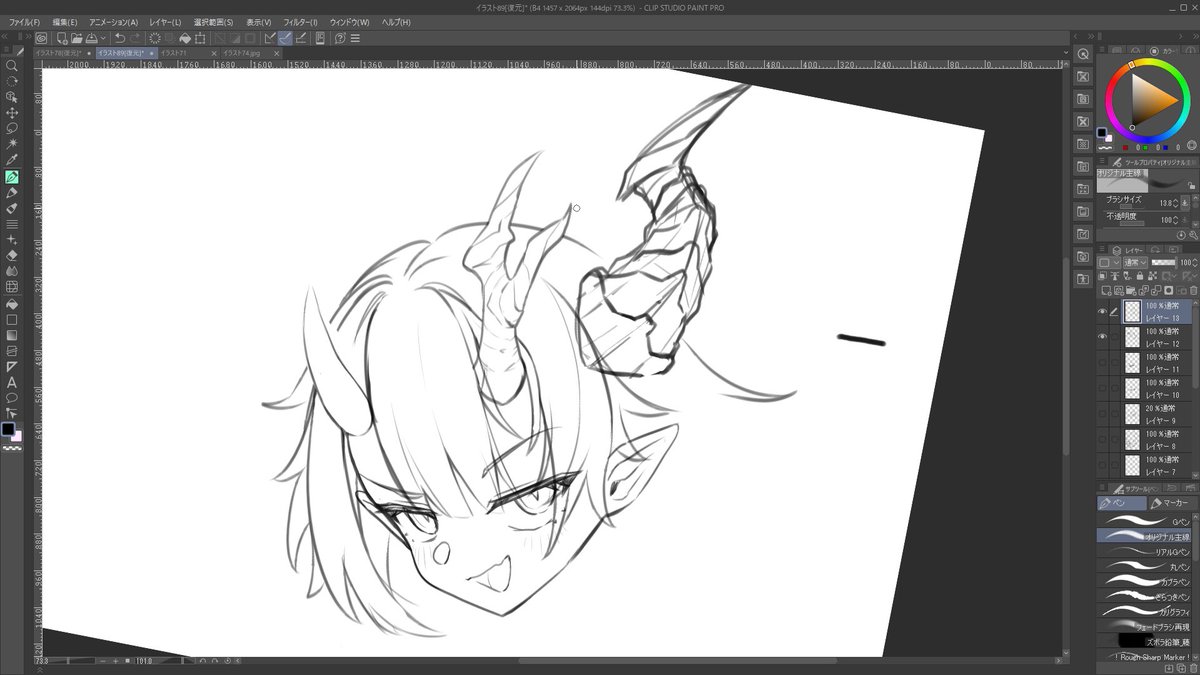Expand the command bar chevron at left
The height and width of the screenshot is (675, 1200).
click(28, 38)
